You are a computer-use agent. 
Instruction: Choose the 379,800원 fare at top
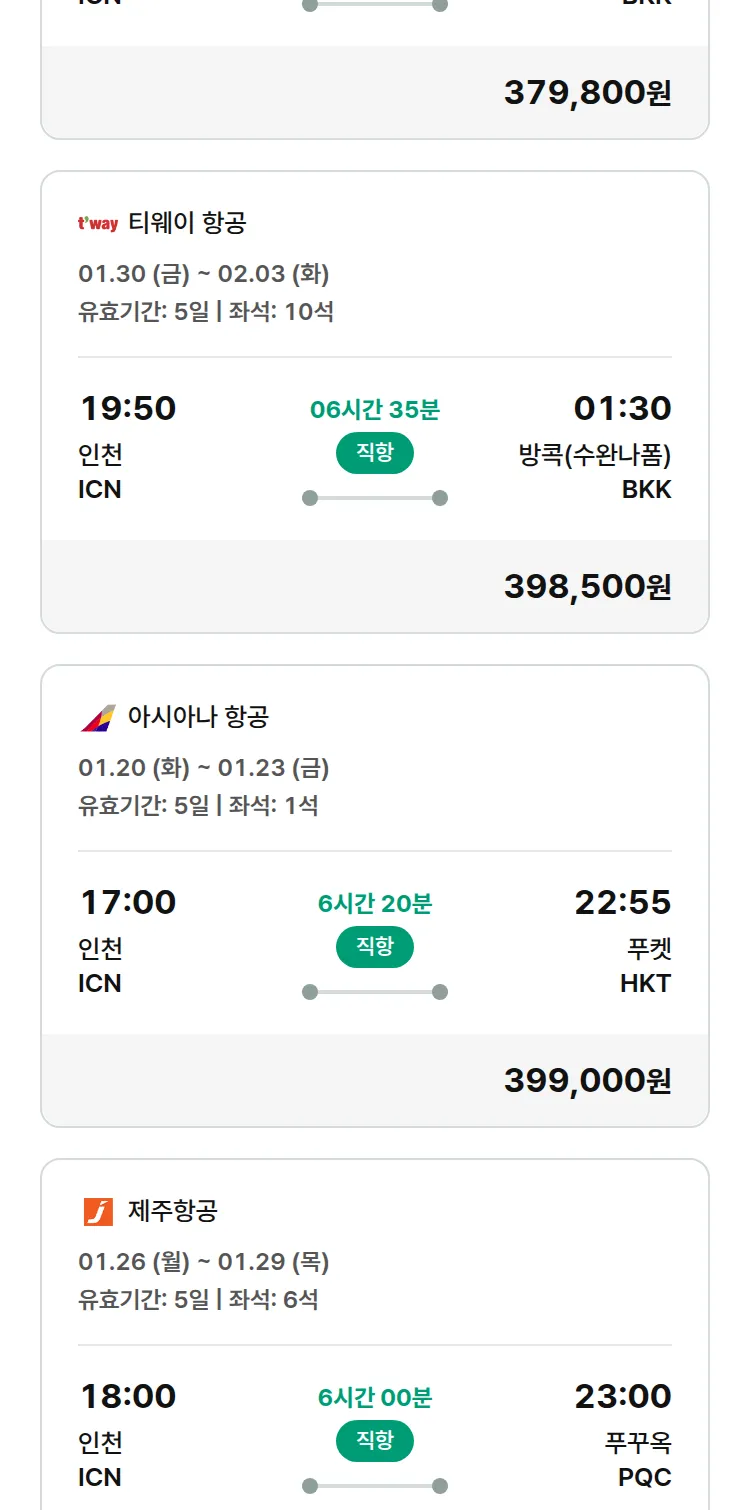tap(587, 93)
